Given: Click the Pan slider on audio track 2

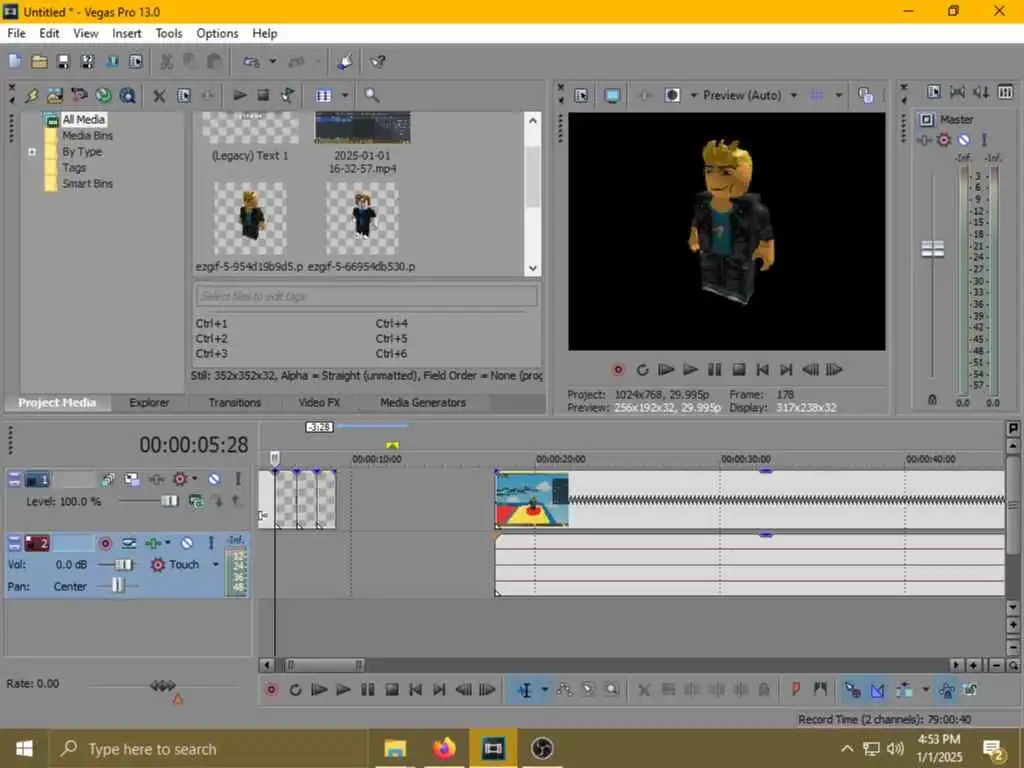Looking at the screenshot, I should (x=118, y=586).
